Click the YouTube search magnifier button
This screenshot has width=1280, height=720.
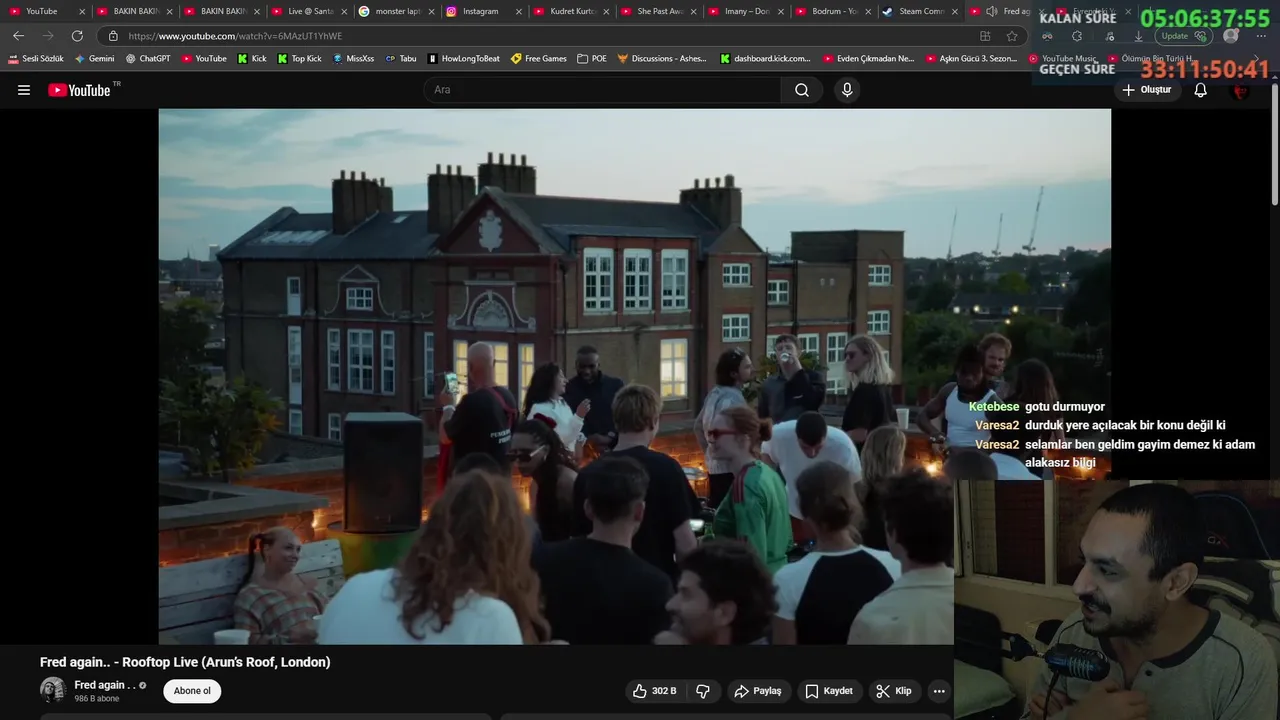click(x=802, y=90)
